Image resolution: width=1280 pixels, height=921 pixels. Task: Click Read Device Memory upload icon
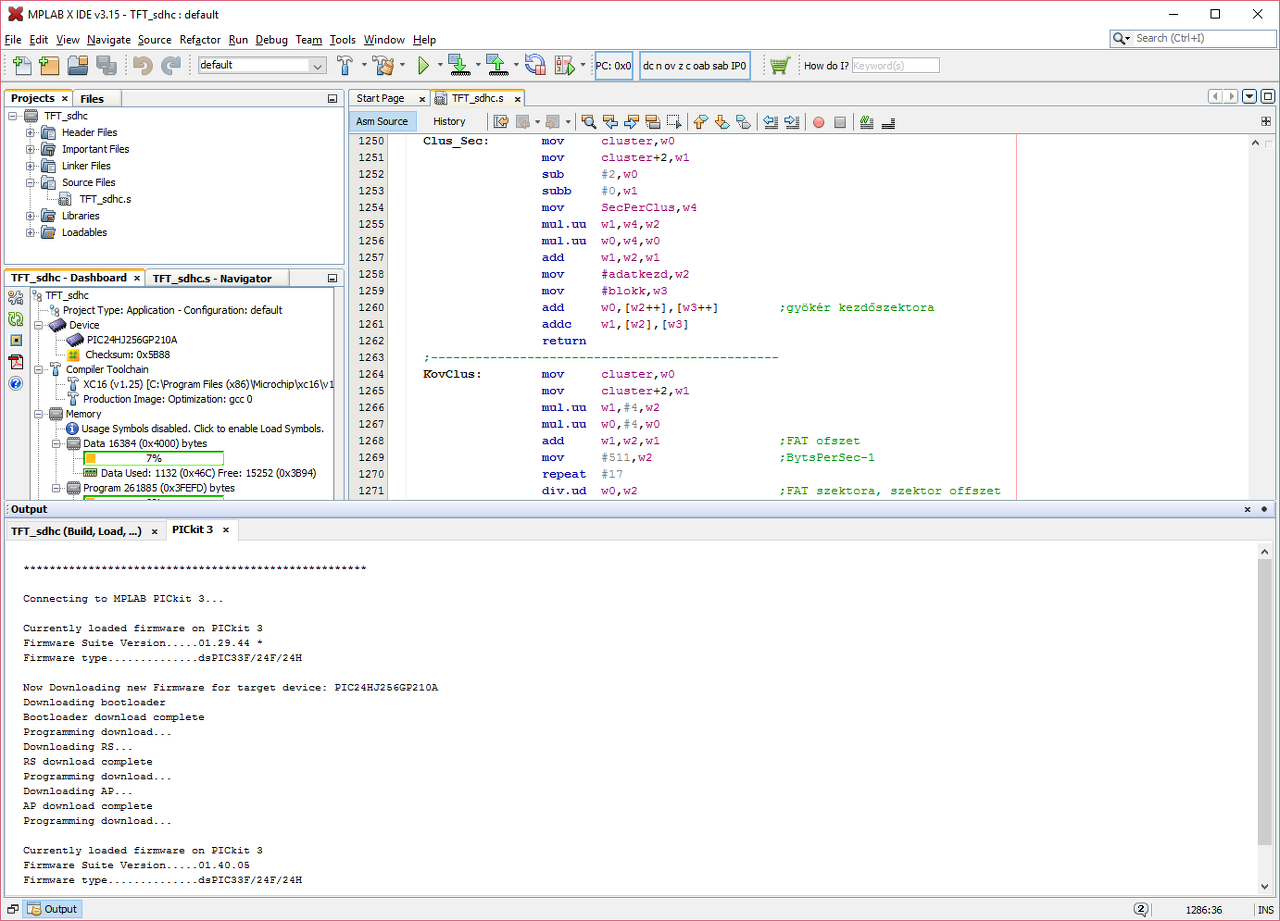(497, 65)
